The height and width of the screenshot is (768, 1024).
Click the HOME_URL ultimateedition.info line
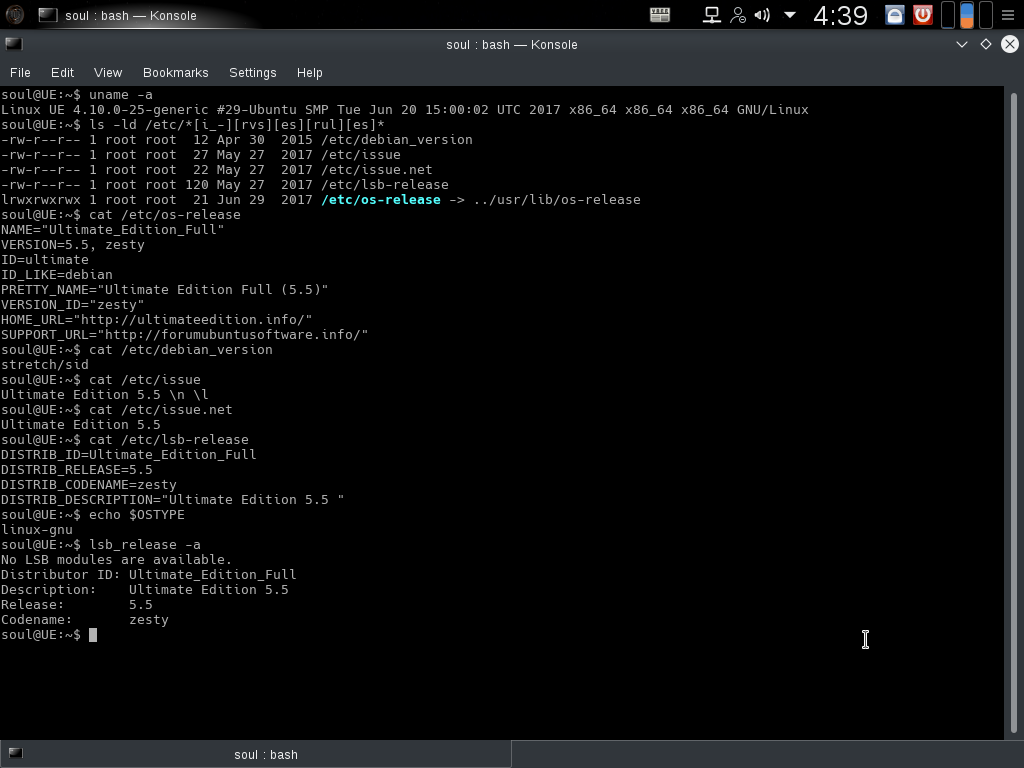click(x=157, y=319)
